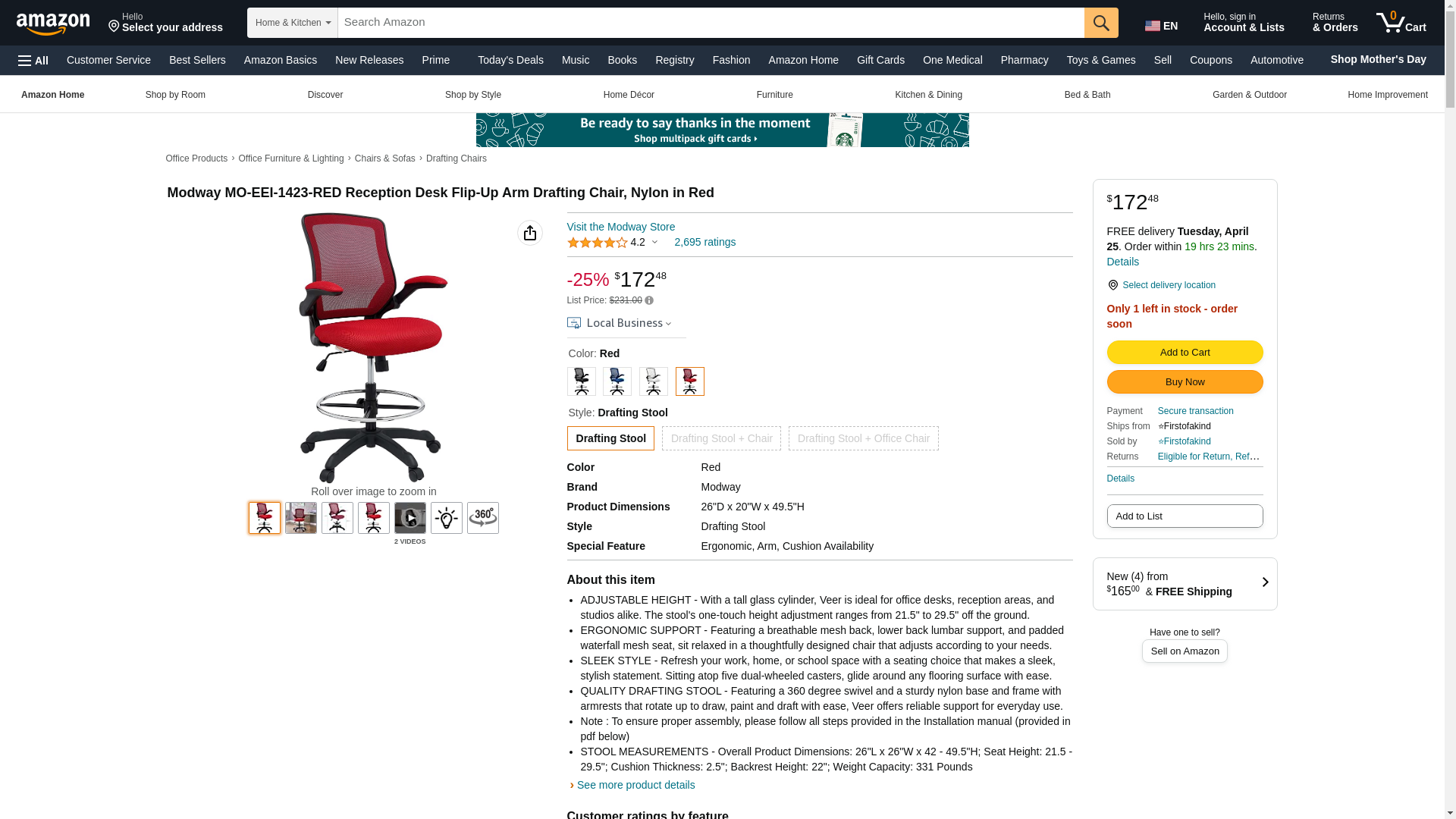
Task: Open Today's Deals in navigation bar
Action: [510, 60]
